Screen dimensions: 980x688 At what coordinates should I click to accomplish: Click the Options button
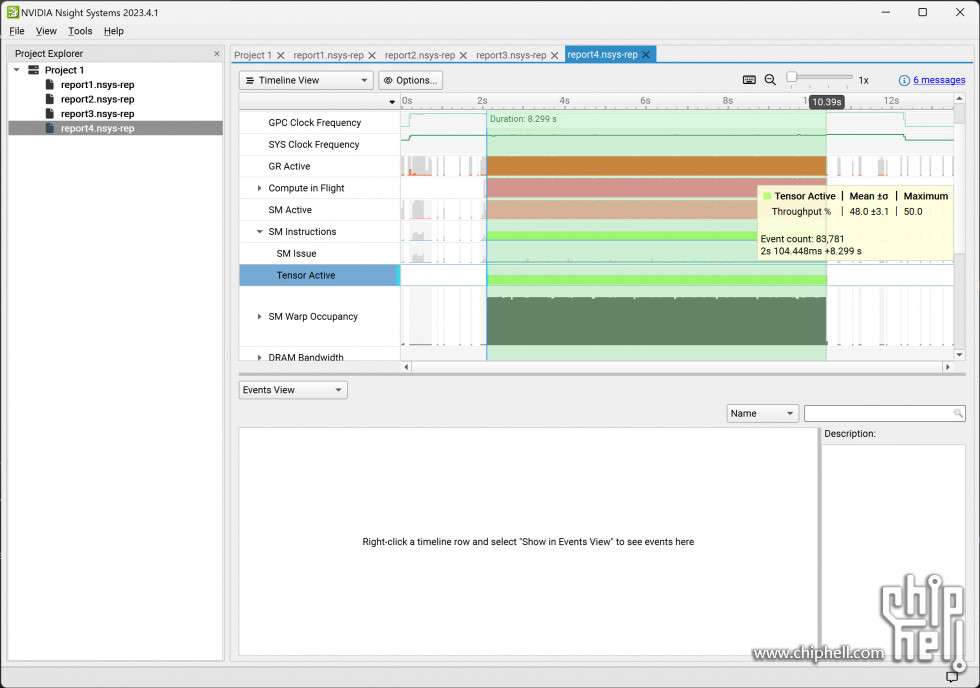click(x=411, y=80)
